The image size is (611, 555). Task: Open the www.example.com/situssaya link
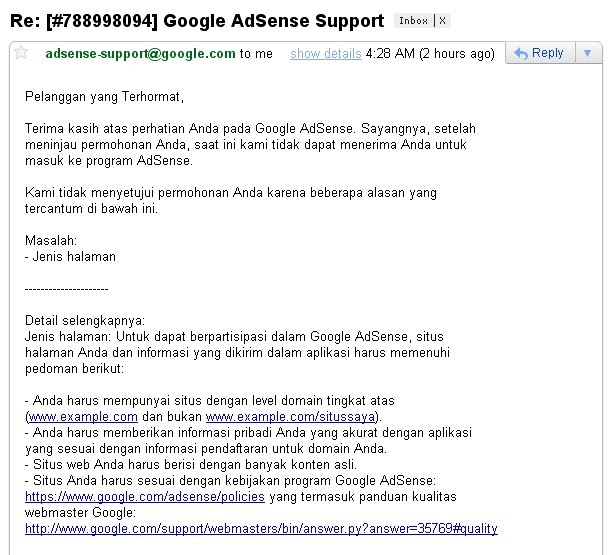(290, 417)
